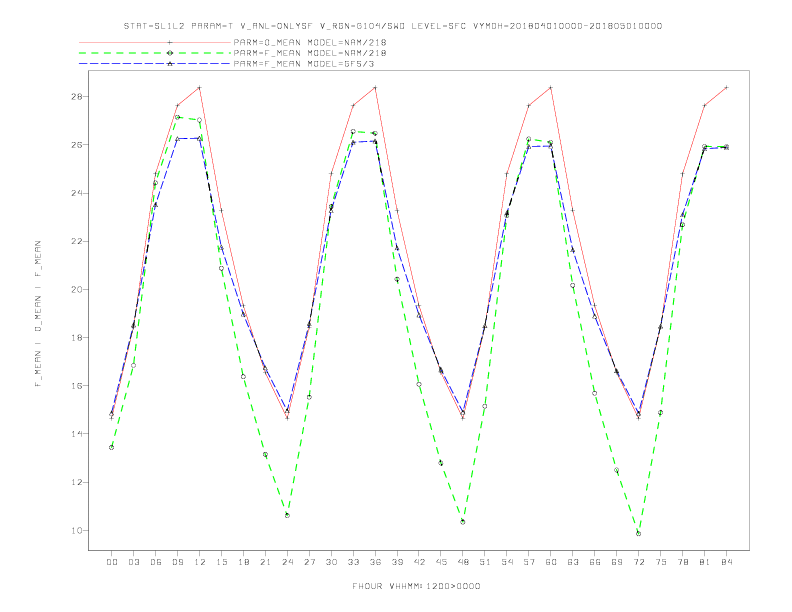Click x-axis tick label 15
The width and height of the screenshot is (792, 612).
[221, 562]
